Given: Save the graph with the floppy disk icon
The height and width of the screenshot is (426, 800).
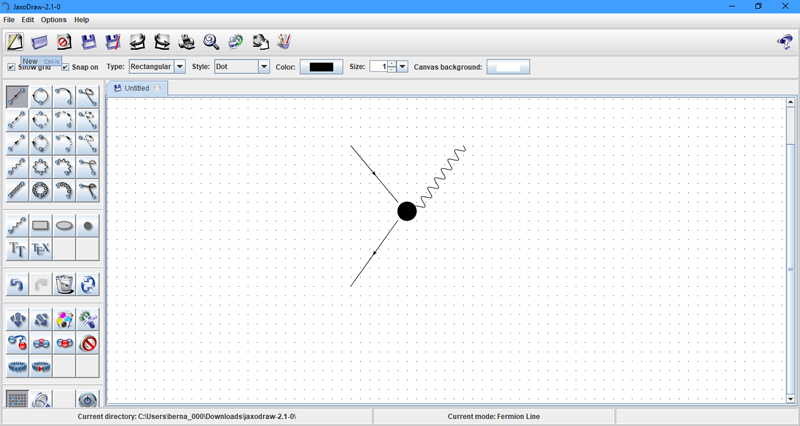Looking at the screenshot, I should pos(89,42).
